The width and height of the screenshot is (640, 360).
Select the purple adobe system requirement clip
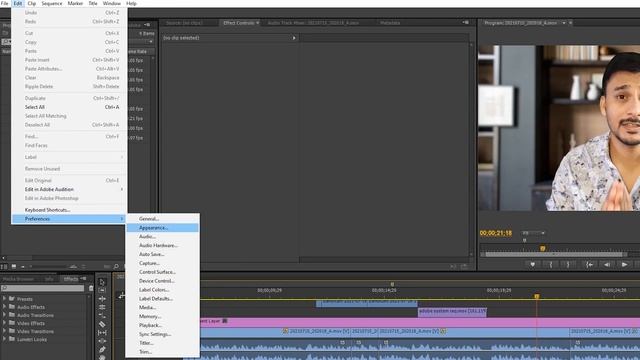(452, 312)
